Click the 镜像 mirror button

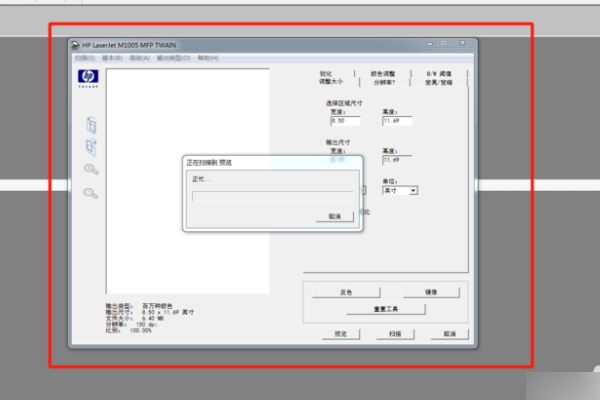(x=431, y=292)
